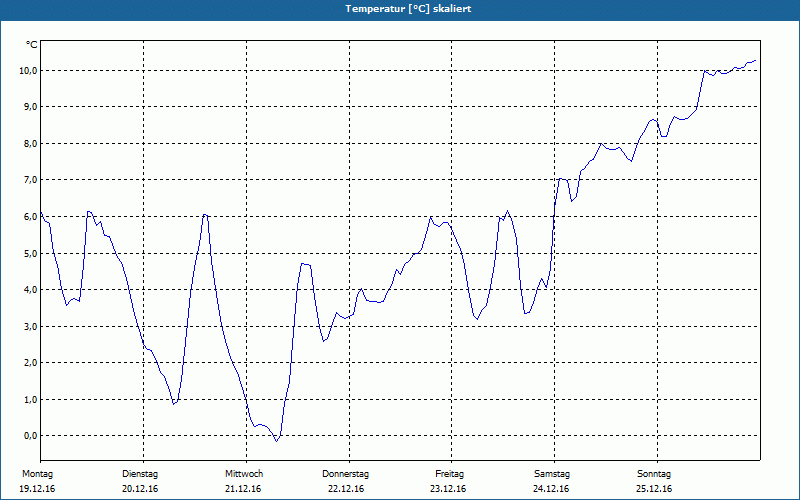Click the °C axis unit label
Screen dimensions: 800x500
pos(32,45)
